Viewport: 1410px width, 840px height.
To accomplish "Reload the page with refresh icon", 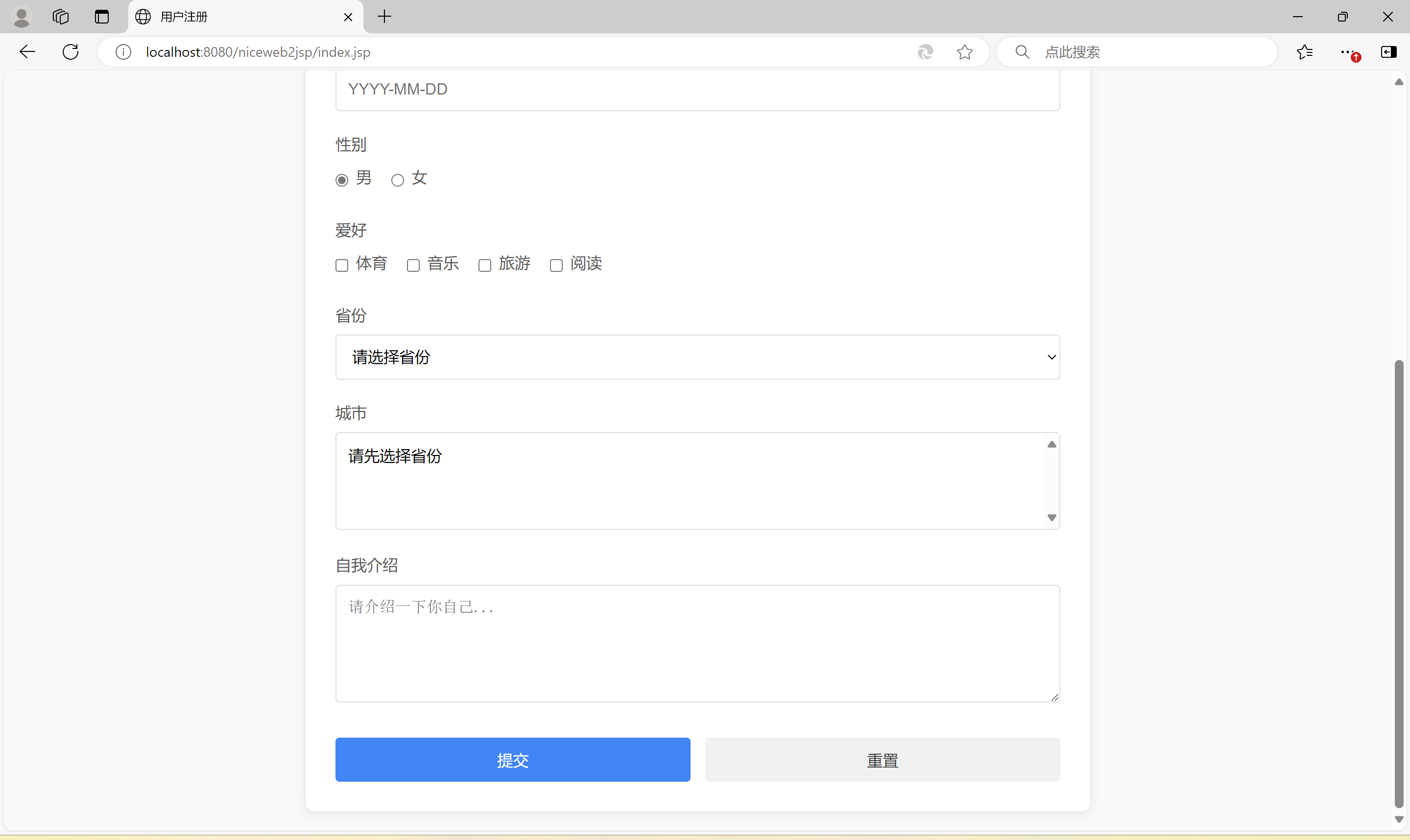I will 71,52.
